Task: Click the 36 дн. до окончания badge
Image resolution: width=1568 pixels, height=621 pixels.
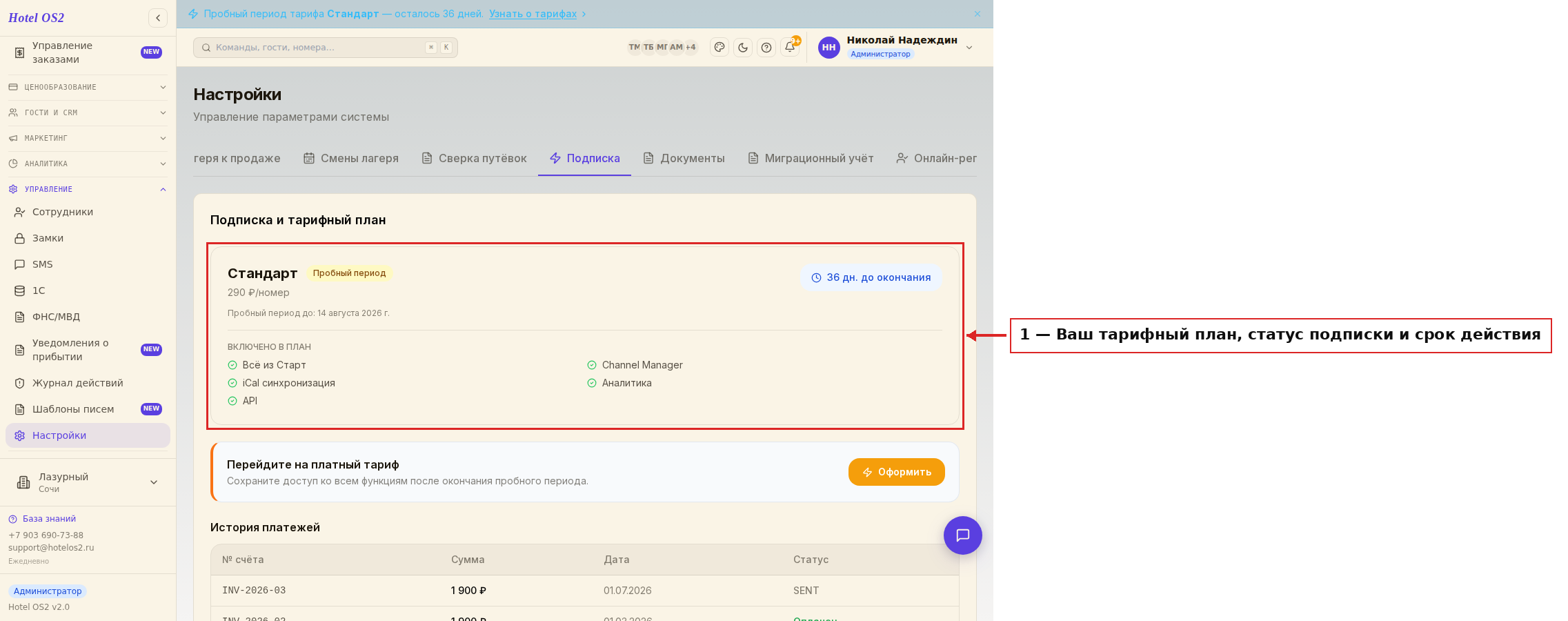Action: click(x=871, y=277)
